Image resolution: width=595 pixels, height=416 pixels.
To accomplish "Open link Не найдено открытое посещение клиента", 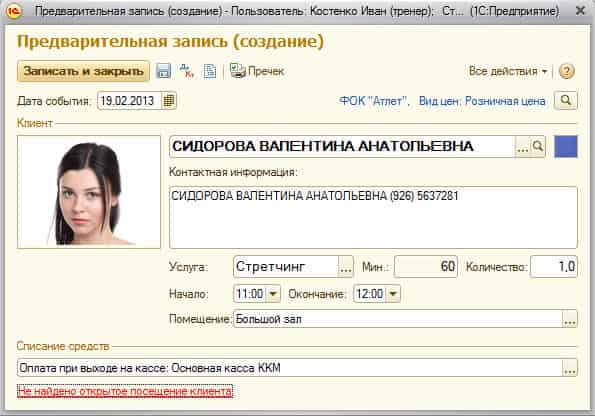I will click(x=125, y=391).
